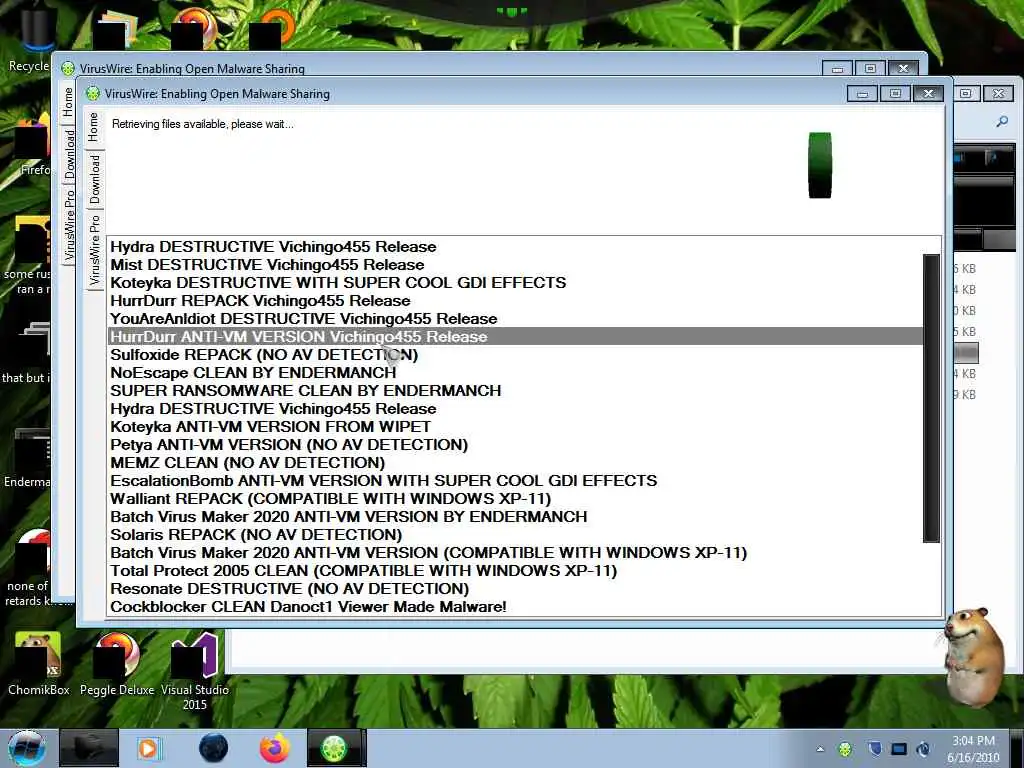Select Sulfoxide REPACK (NO AV DETECTION)
Screen dimensions: 1024x768
point(515,355)
